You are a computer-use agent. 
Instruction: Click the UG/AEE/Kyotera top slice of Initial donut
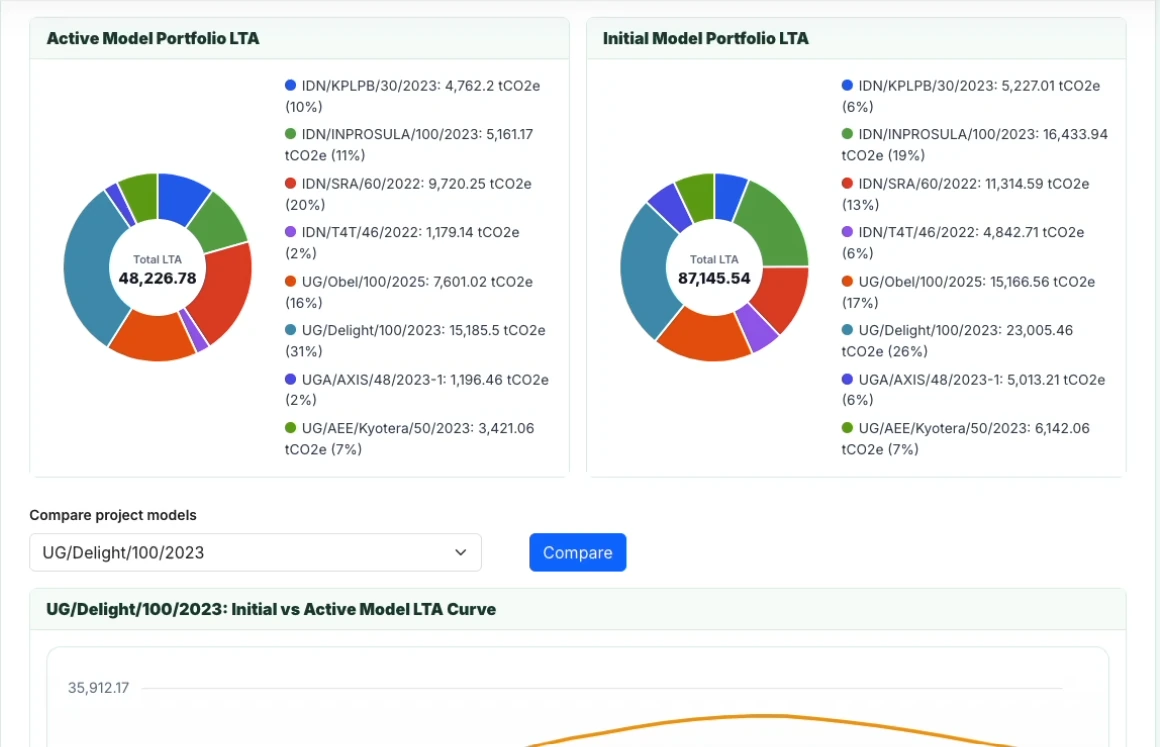pyautogui.click(x=696, y=195)
